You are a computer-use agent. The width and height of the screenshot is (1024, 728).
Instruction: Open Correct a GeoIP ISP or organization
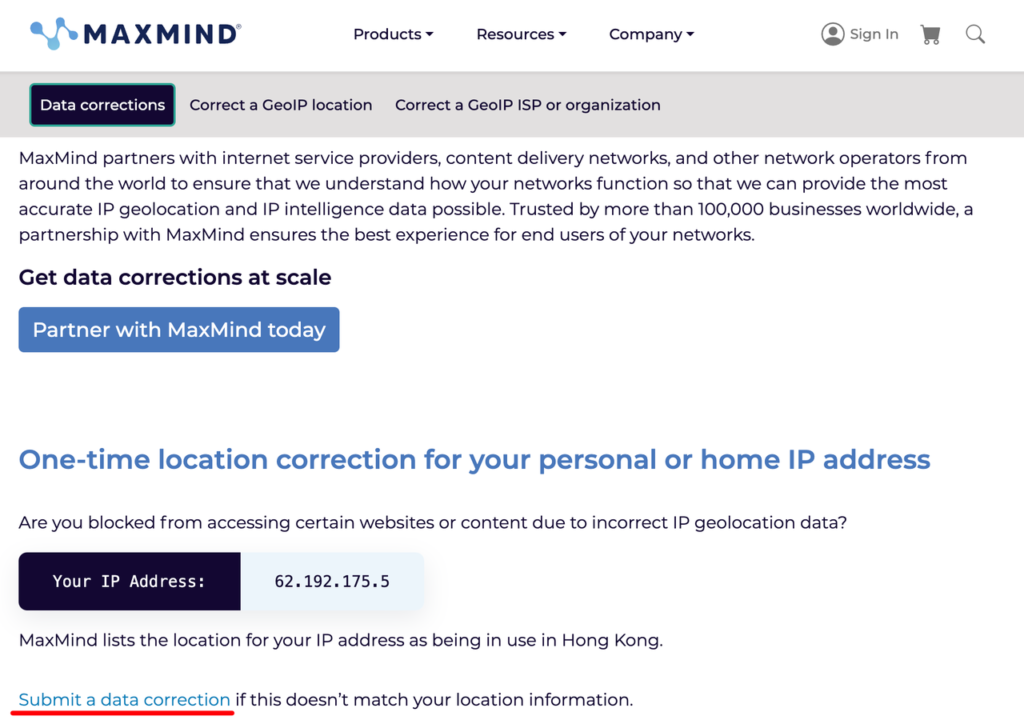click(527, 105)
